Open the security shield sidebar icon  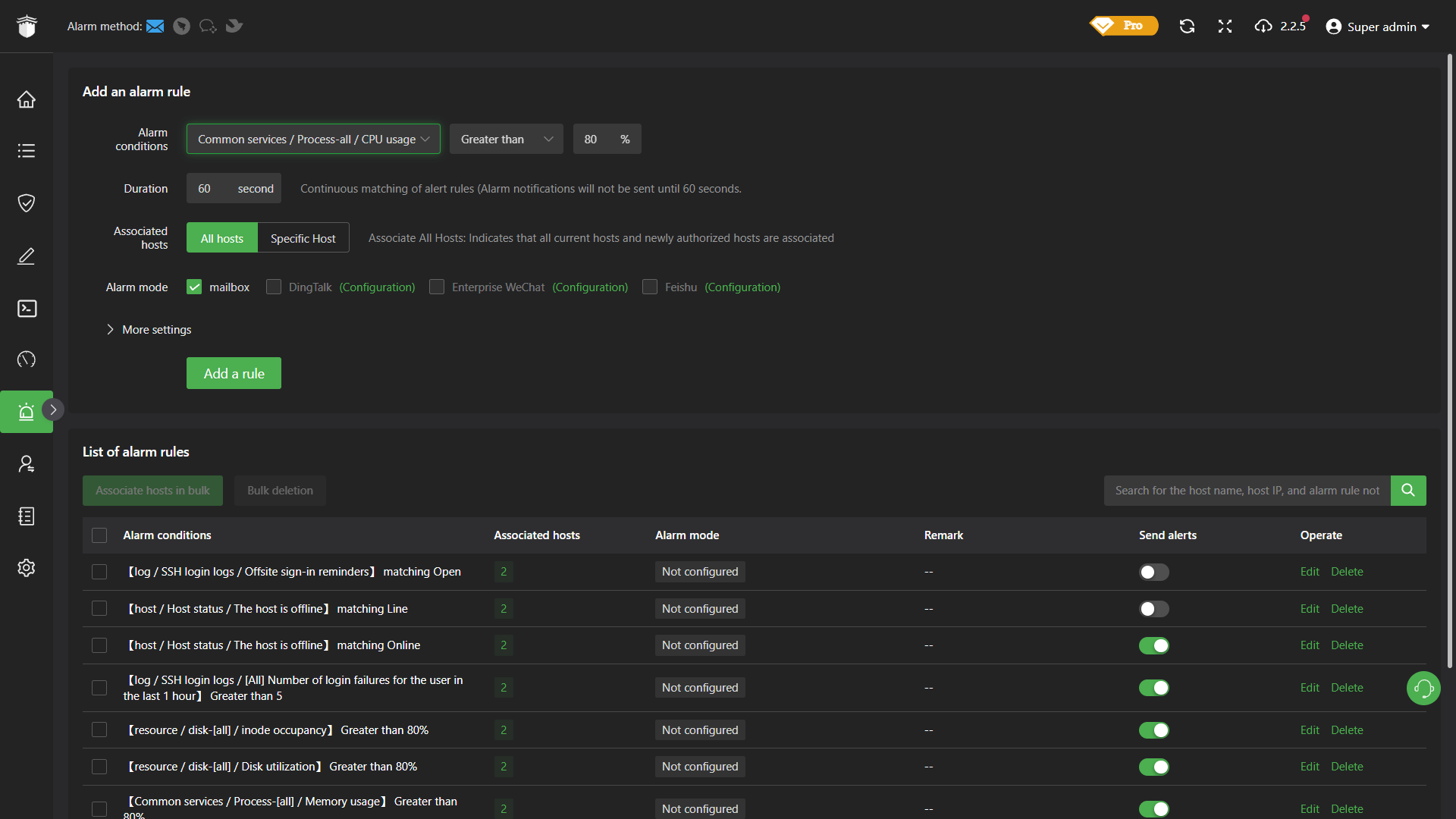(27, 202)
